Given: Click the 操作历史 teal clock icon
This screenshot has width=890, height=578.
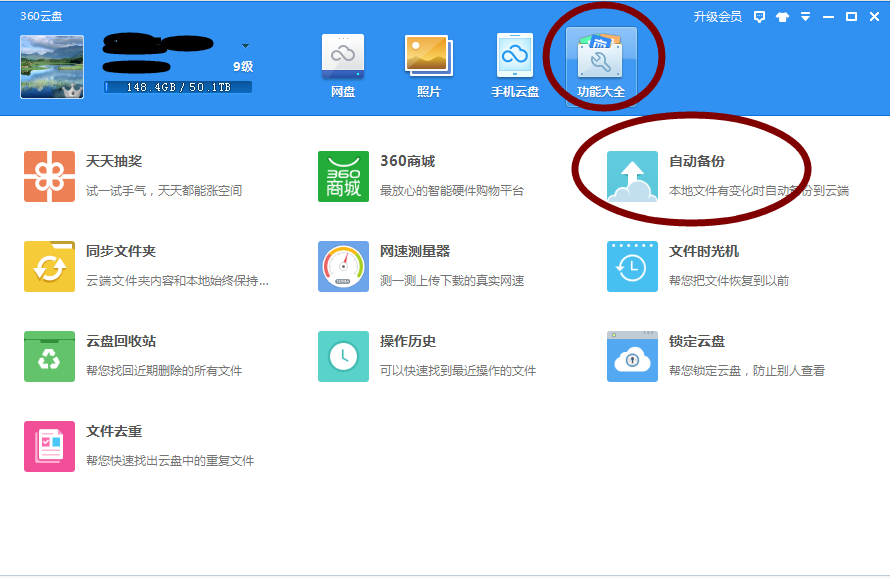Looking at the screenshot, I should [x=343, y=357].
